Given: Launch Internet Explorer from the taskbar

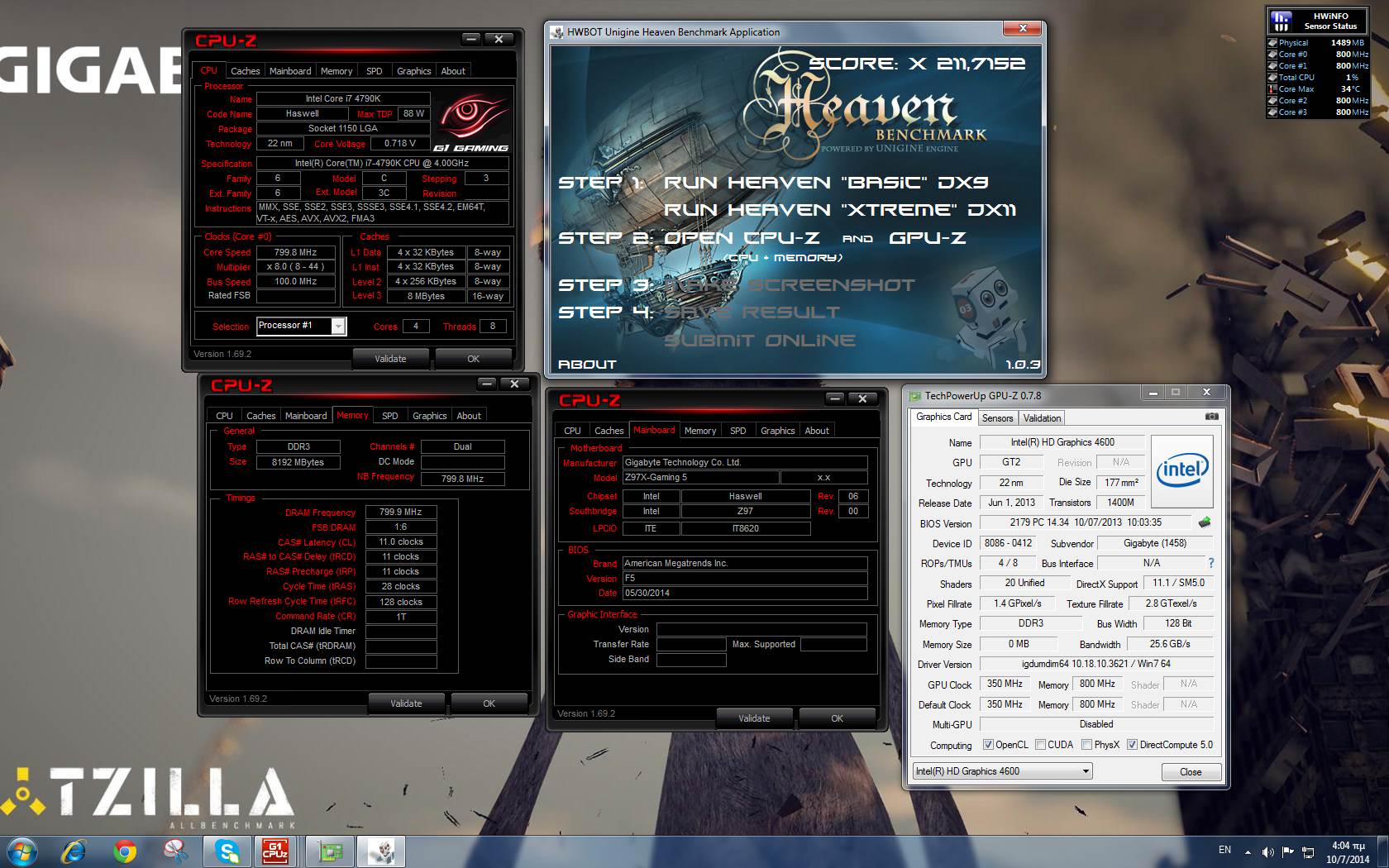Looking at the screenshot, I should 74,851.
